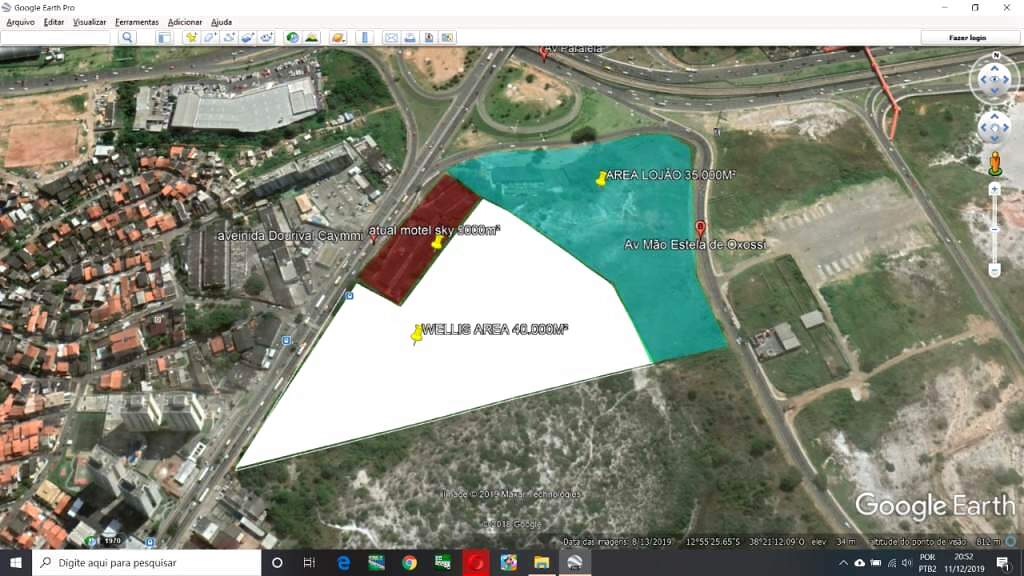The image size is (1024, 576).
Task: Show the ruler tool
Action: pyautogui.click(x=365, y=37)
